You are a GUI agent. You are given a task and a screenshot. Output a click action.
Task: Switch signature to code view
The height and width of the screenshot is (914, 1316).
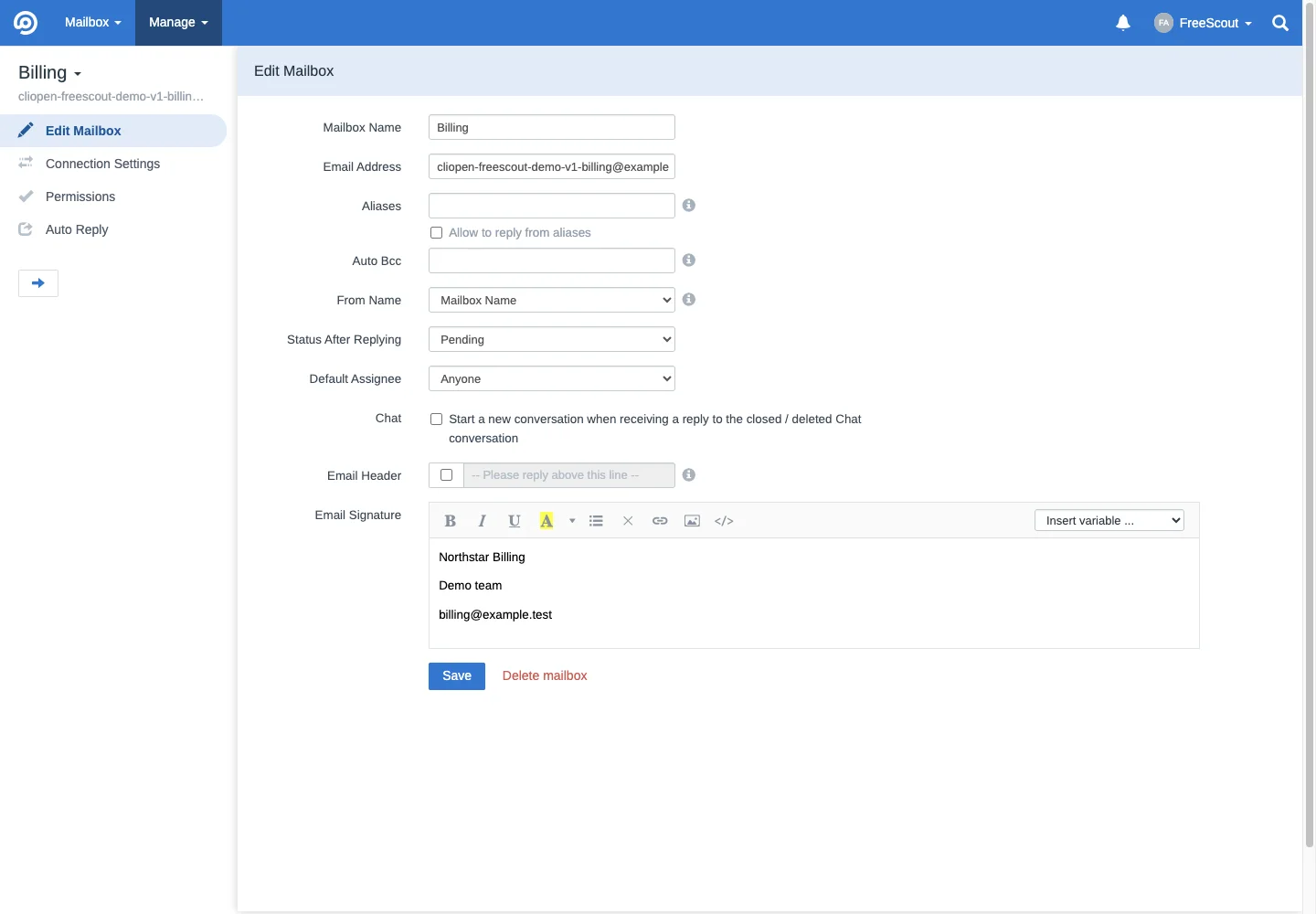pyautogui.click(x=724, y=520)
